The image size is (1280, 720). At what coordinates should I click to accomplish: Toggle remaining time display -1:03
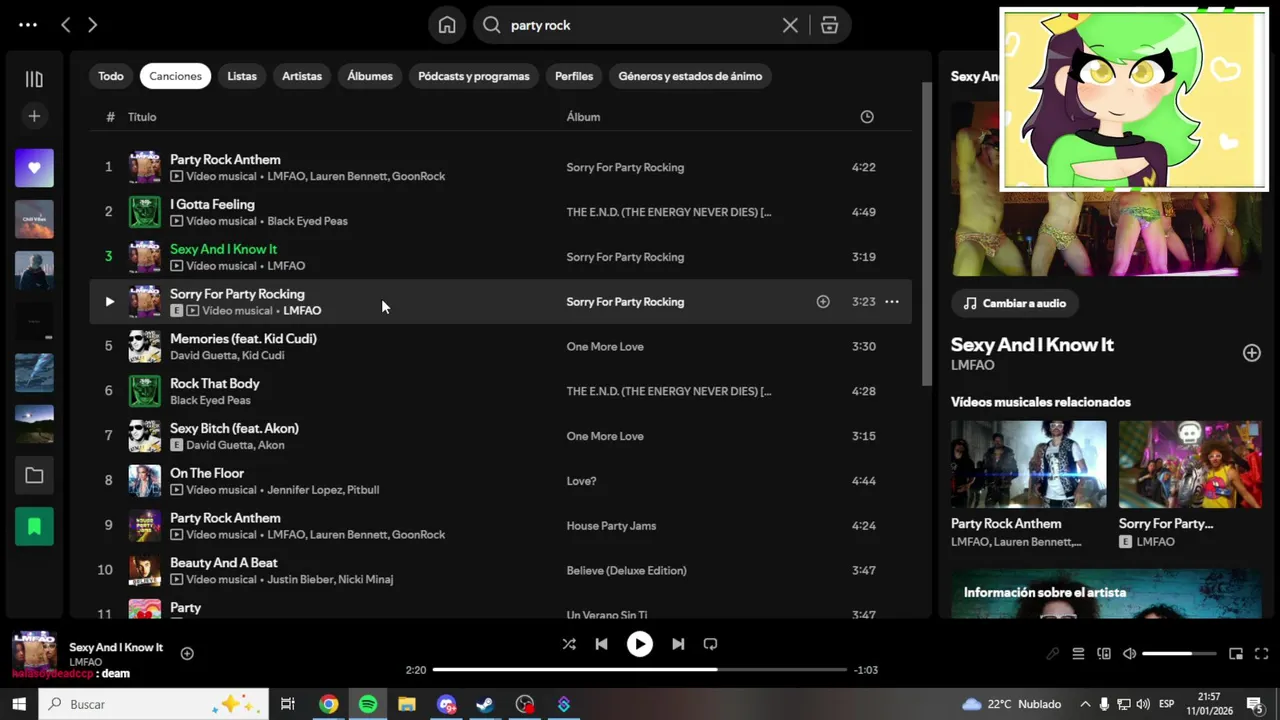click(866, 670)
